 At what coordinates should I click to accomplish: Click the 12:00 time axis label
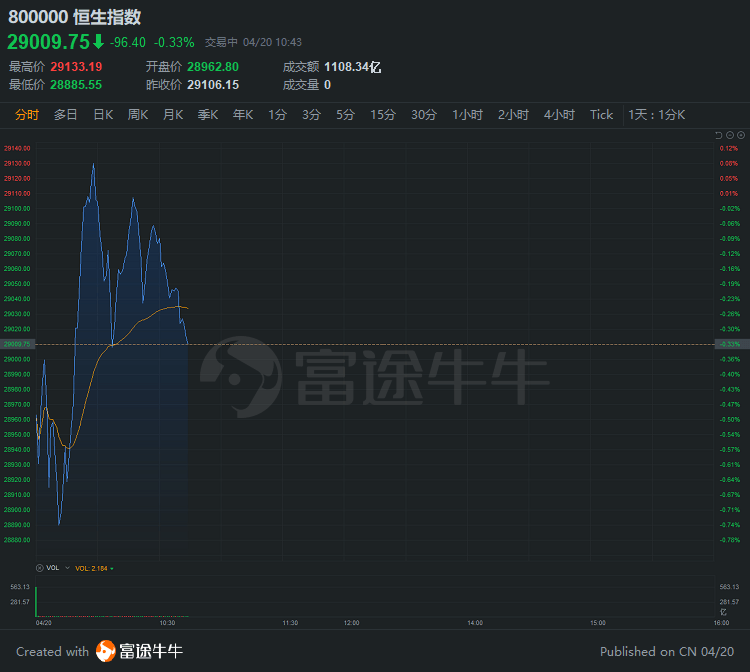click(352, 623)
